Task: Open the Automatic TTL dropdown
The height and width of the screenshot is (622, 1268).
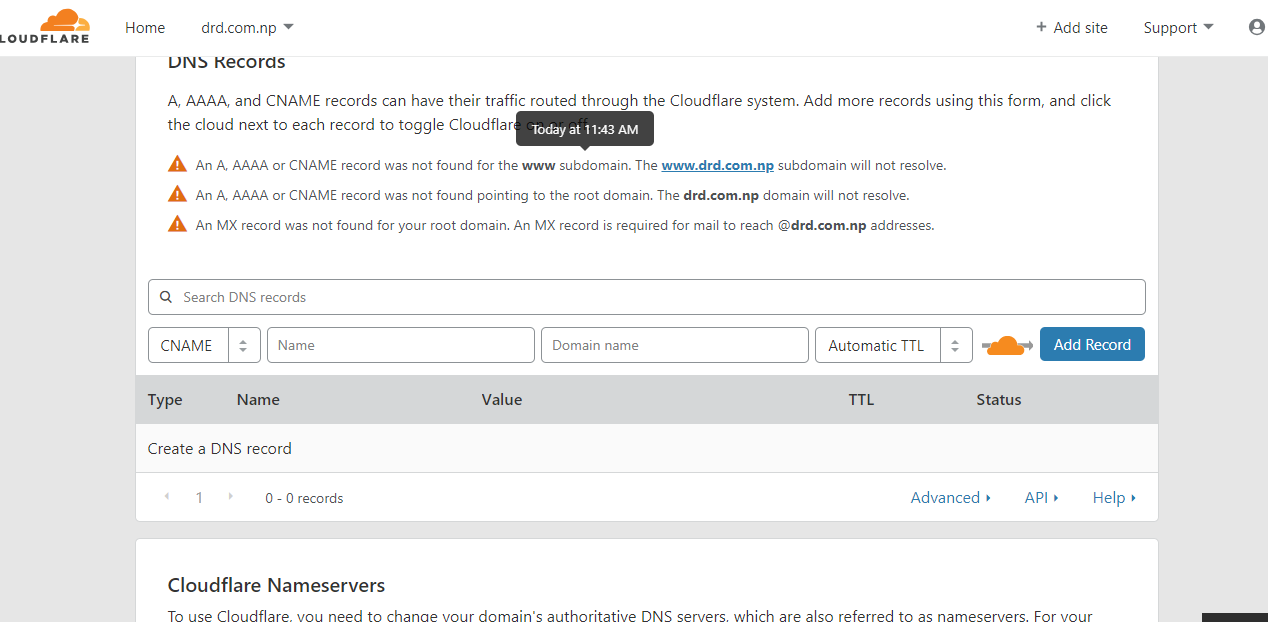Action: [894, 345]
